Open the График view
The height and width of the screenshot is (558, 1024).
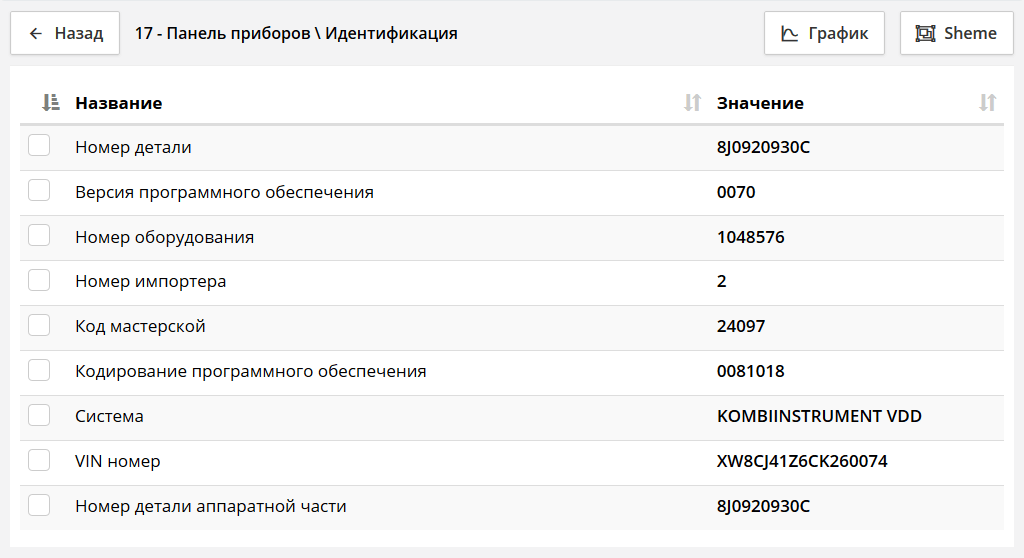[x=824, y=34]
